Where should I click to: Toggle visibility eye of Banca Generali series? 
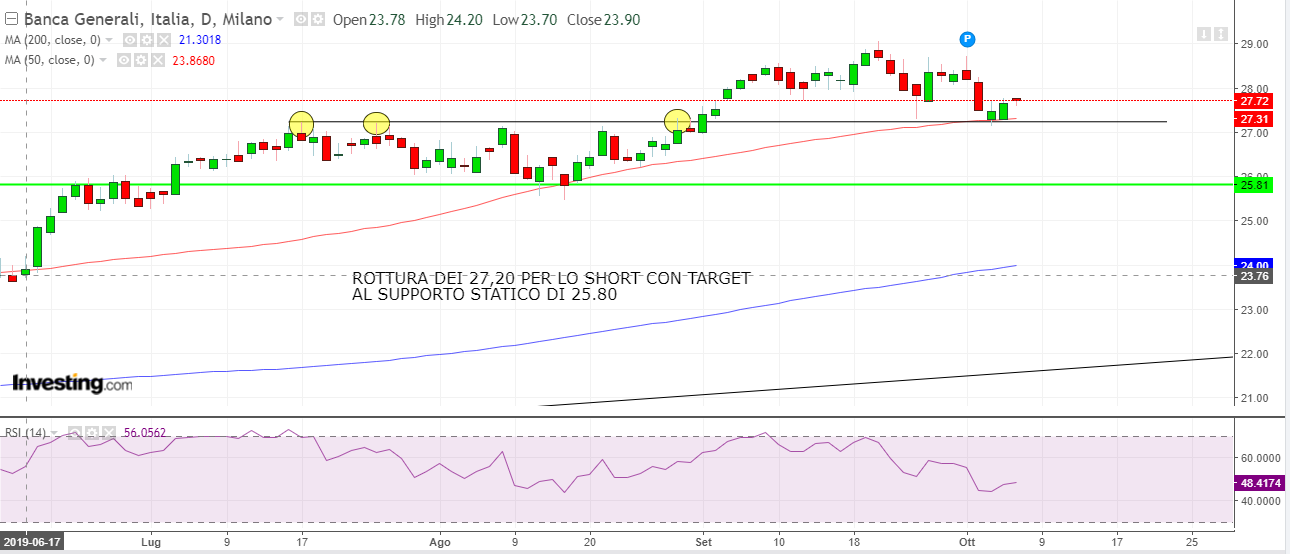(x=300, y=19)
